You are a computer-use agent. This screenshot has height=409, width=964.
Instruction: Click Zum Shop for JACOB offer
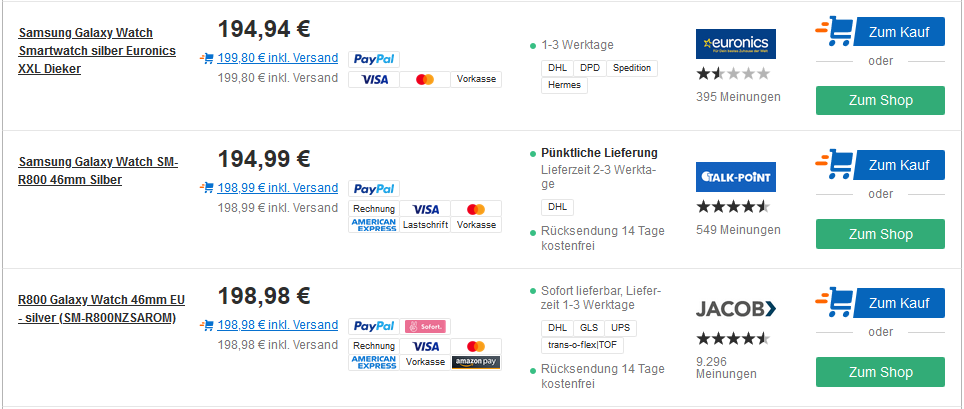pos(880,372)
